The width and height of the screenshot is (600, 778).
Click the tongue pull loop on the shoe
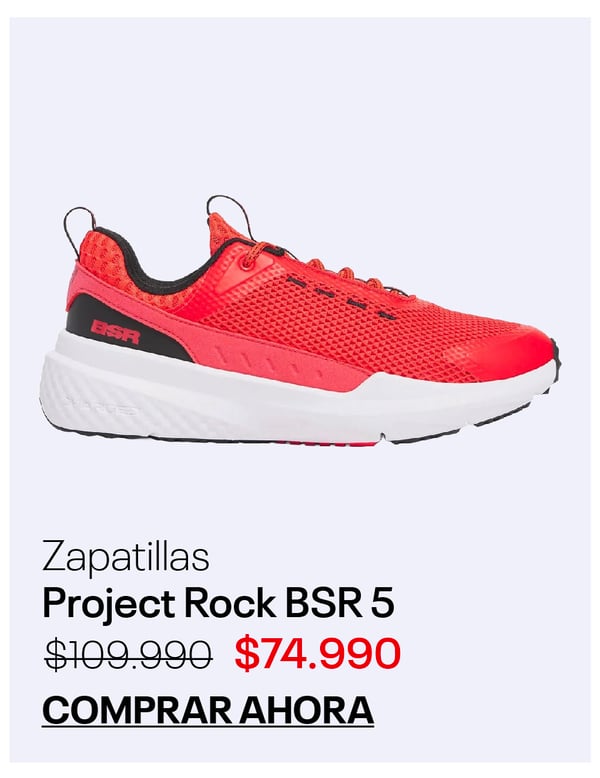click(x=229, y=213)
